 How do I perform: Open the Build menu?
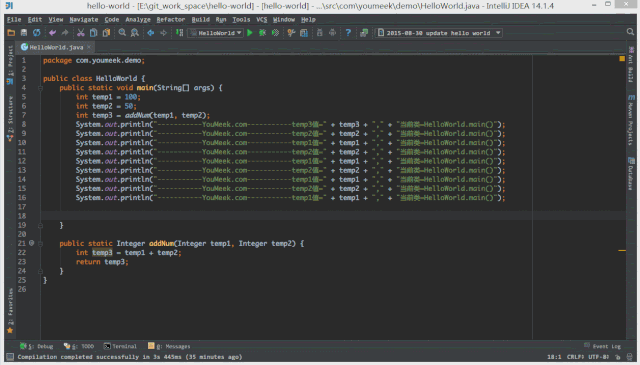pos(200,20)
